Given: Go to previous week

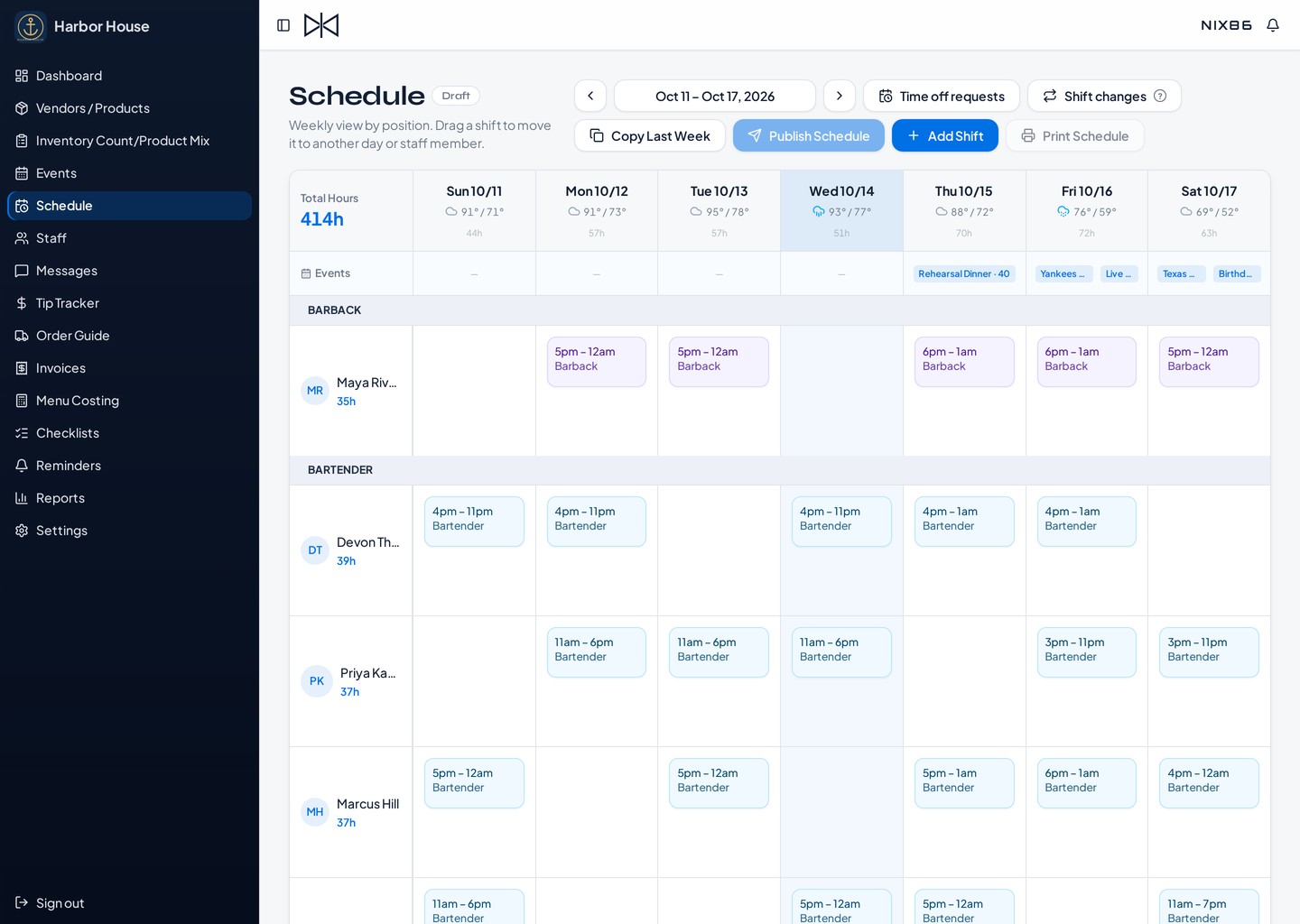Looking at the screenshot, I should [x=590, y=96].
